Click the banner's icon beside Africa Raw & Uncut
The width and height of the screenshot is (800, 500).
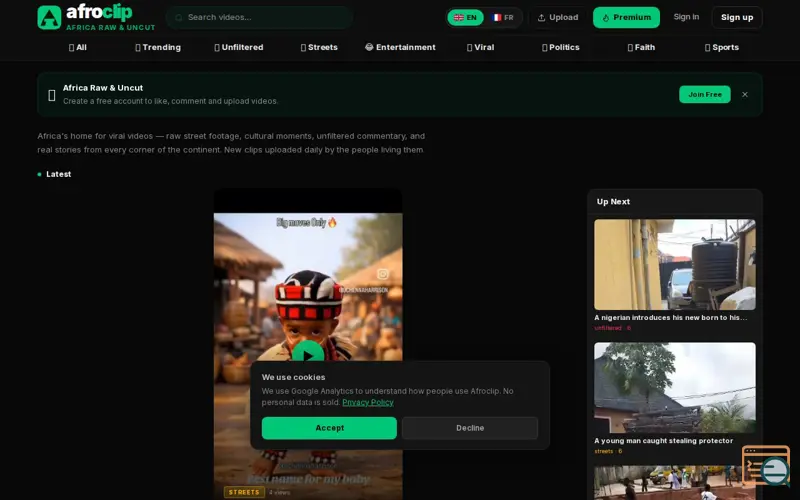[52, 95]
